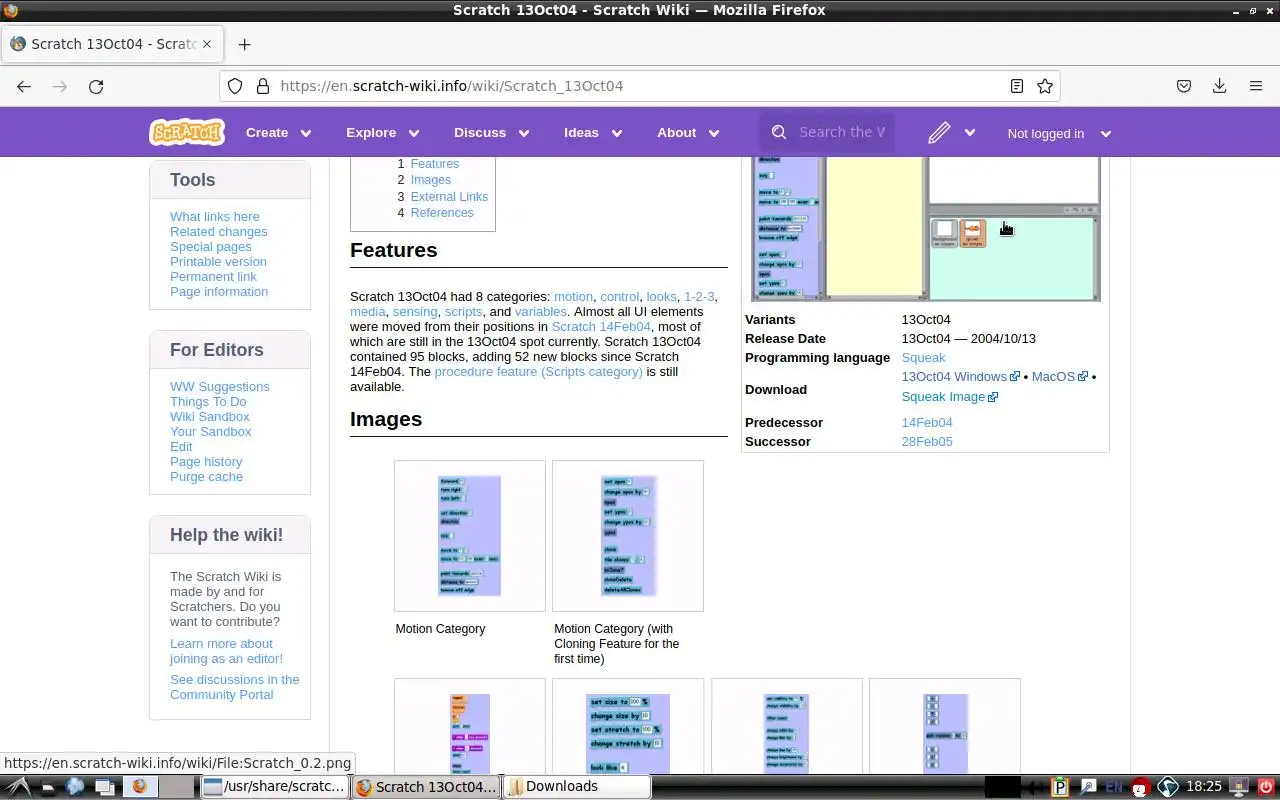1280x800 pixels.
Task: Open Printable version link
Action: tap(218, 262)
